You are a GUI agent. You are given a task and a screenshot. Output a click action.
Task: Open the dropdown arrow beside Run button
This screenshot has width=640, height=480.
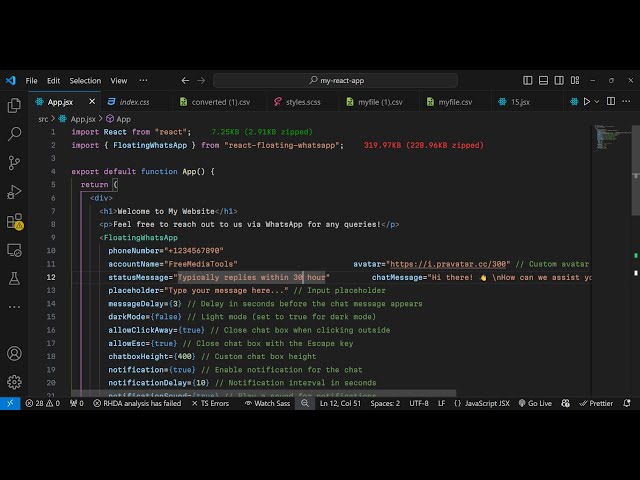599,101
